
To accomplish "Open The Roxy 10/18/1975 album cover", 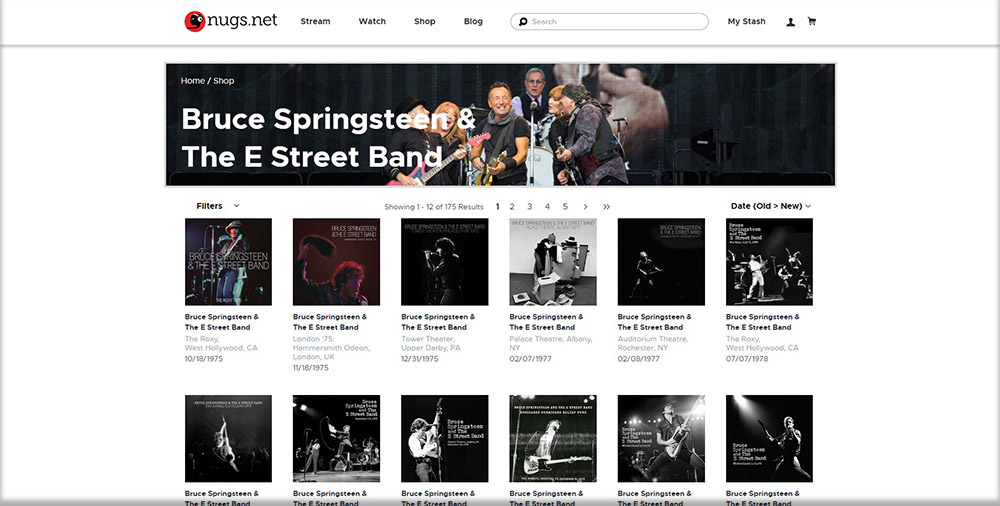I will tap(228, 262).
